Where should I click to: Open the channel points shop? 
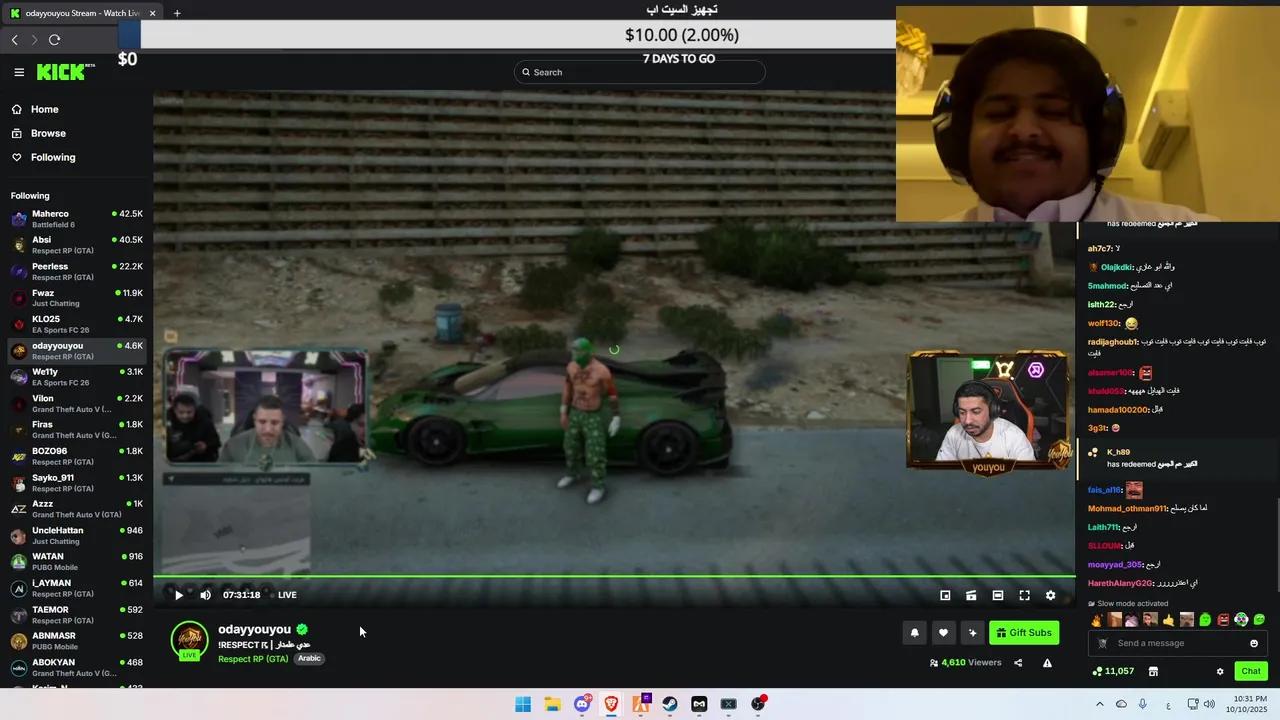(1153, 671)
